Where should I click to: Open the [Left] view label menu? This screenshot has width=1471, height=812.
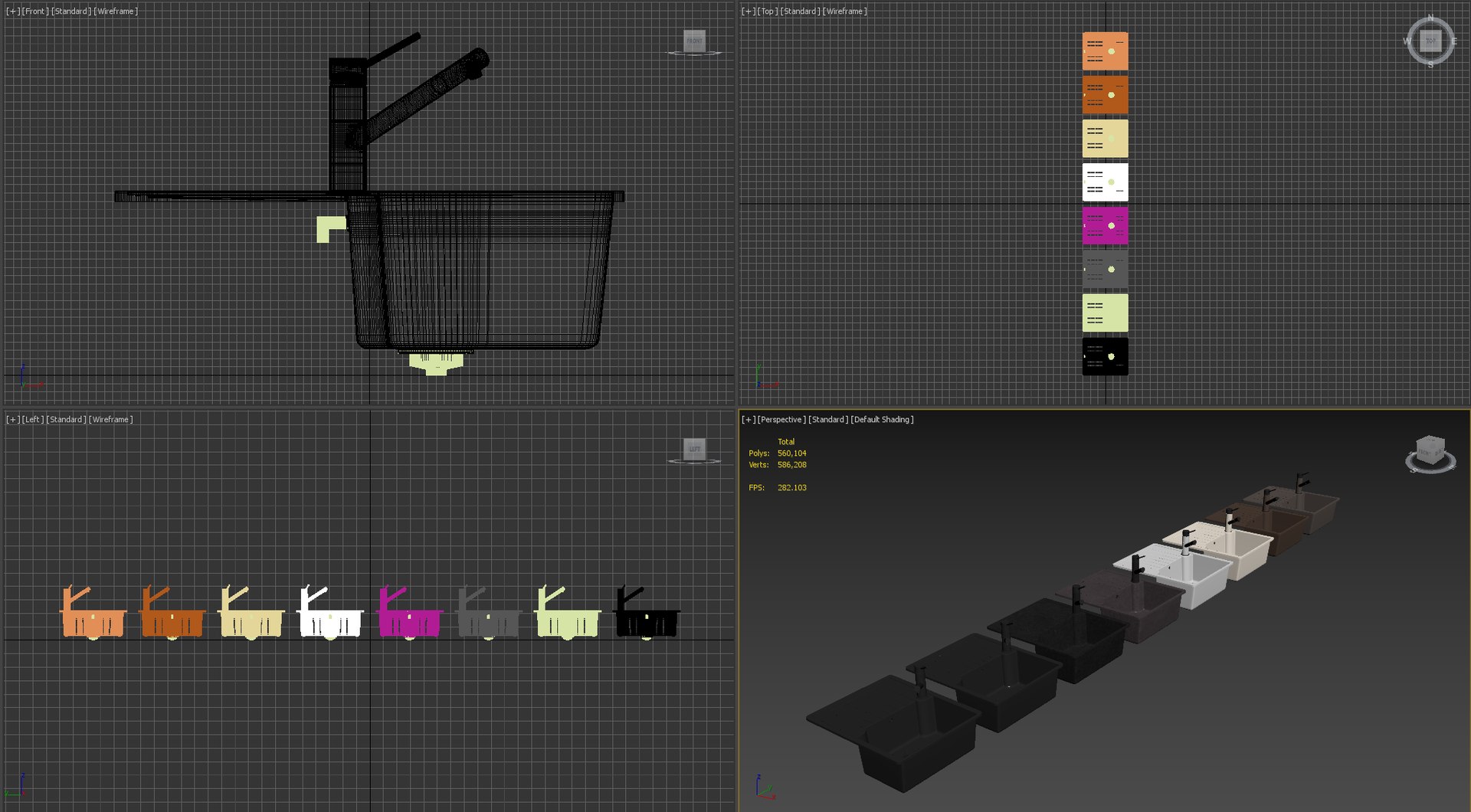33,420
